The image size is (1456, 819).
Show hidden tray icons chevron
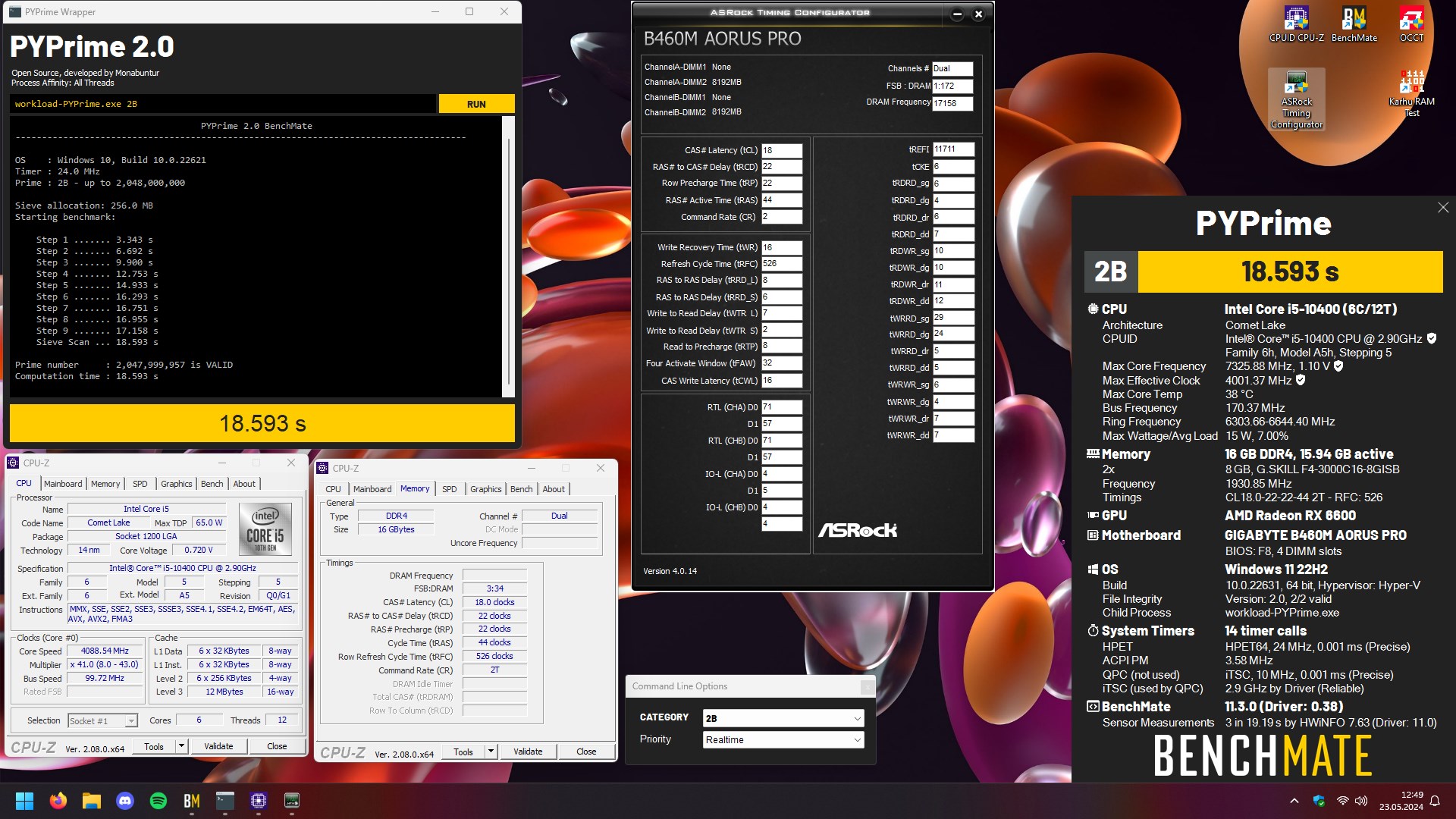[1294, 801]
